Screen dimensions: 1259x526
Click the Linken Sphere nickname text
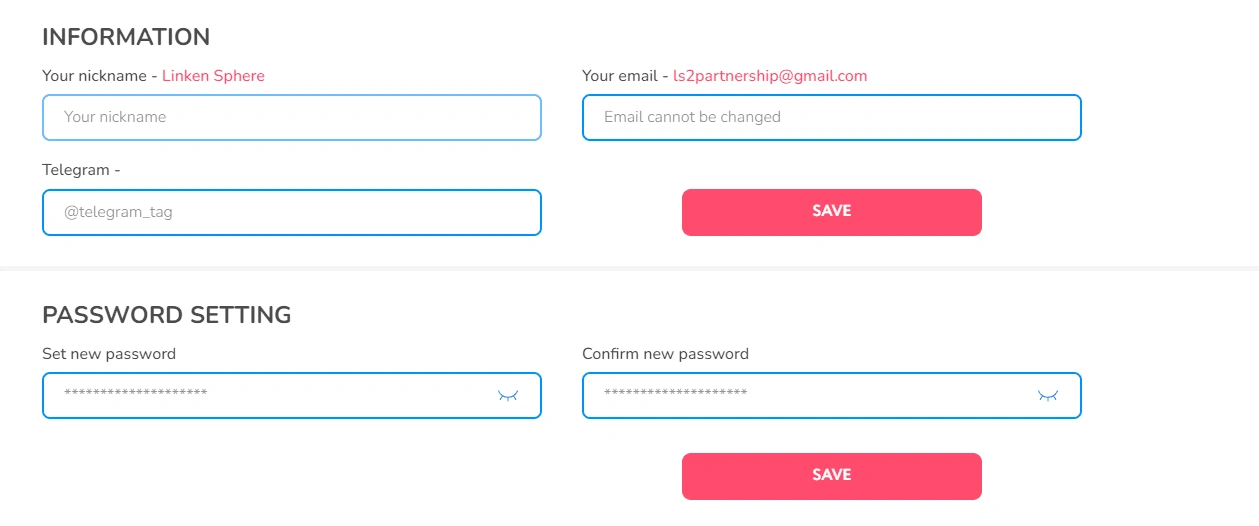213,76
